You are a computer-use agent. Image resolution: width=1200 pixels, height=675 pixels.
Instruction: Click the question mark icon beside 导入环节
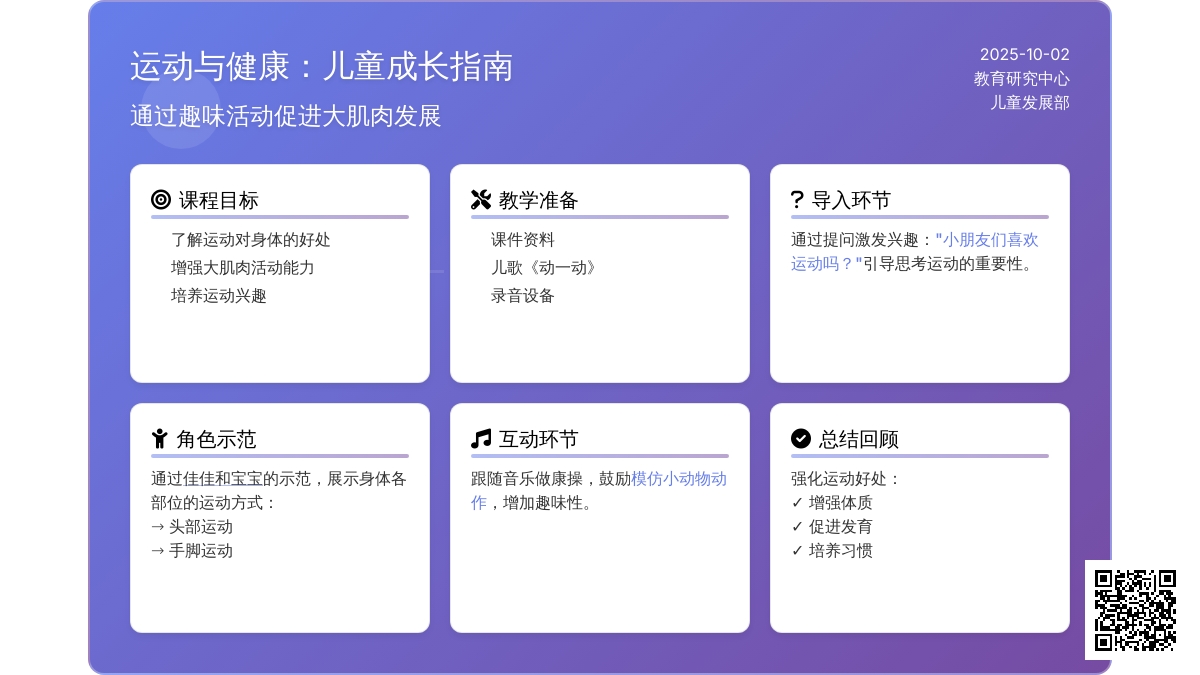coord(797,200)
